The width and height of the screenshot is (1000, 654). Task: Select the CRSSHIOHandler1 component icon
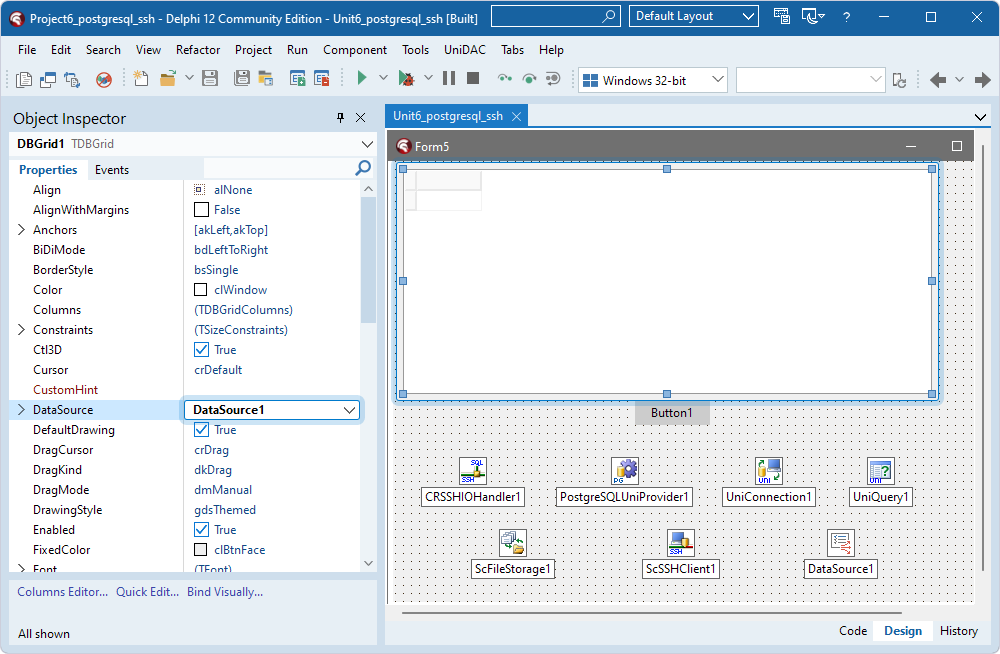pyautogui.click(x=472, y=471)
